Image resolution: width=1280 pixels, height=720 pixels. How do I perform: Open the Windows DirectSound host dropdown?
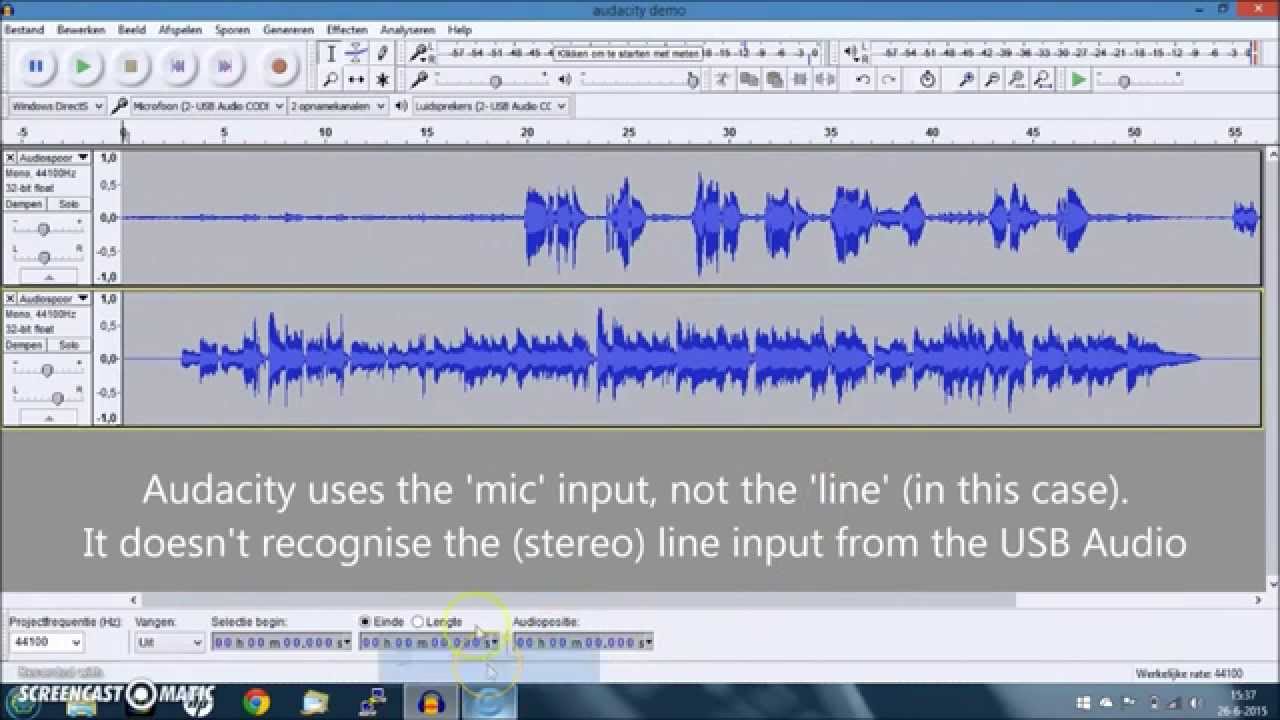point(57,106)
